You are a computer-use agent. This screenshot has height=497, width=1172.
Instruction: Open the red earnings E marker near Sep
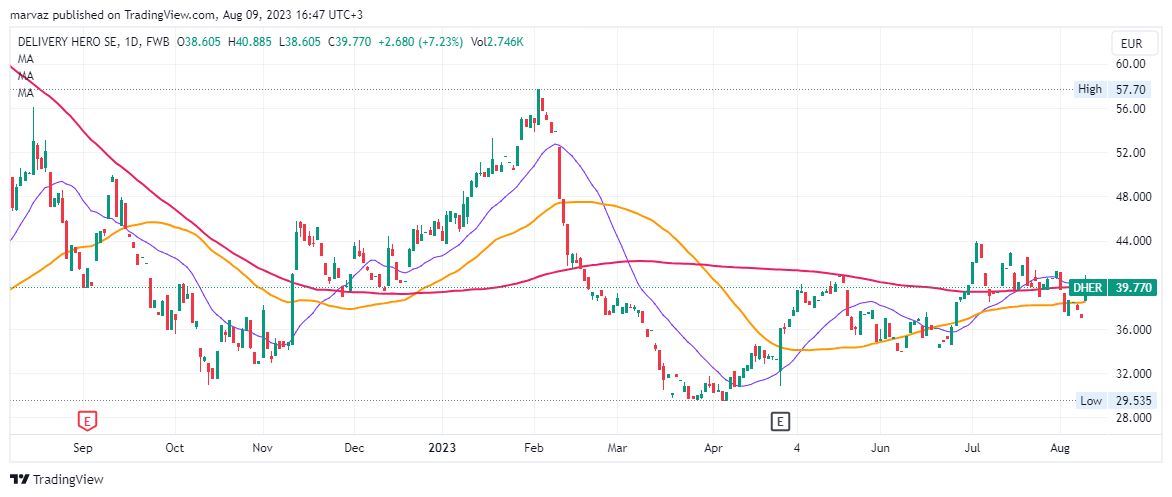click(88, 421)
